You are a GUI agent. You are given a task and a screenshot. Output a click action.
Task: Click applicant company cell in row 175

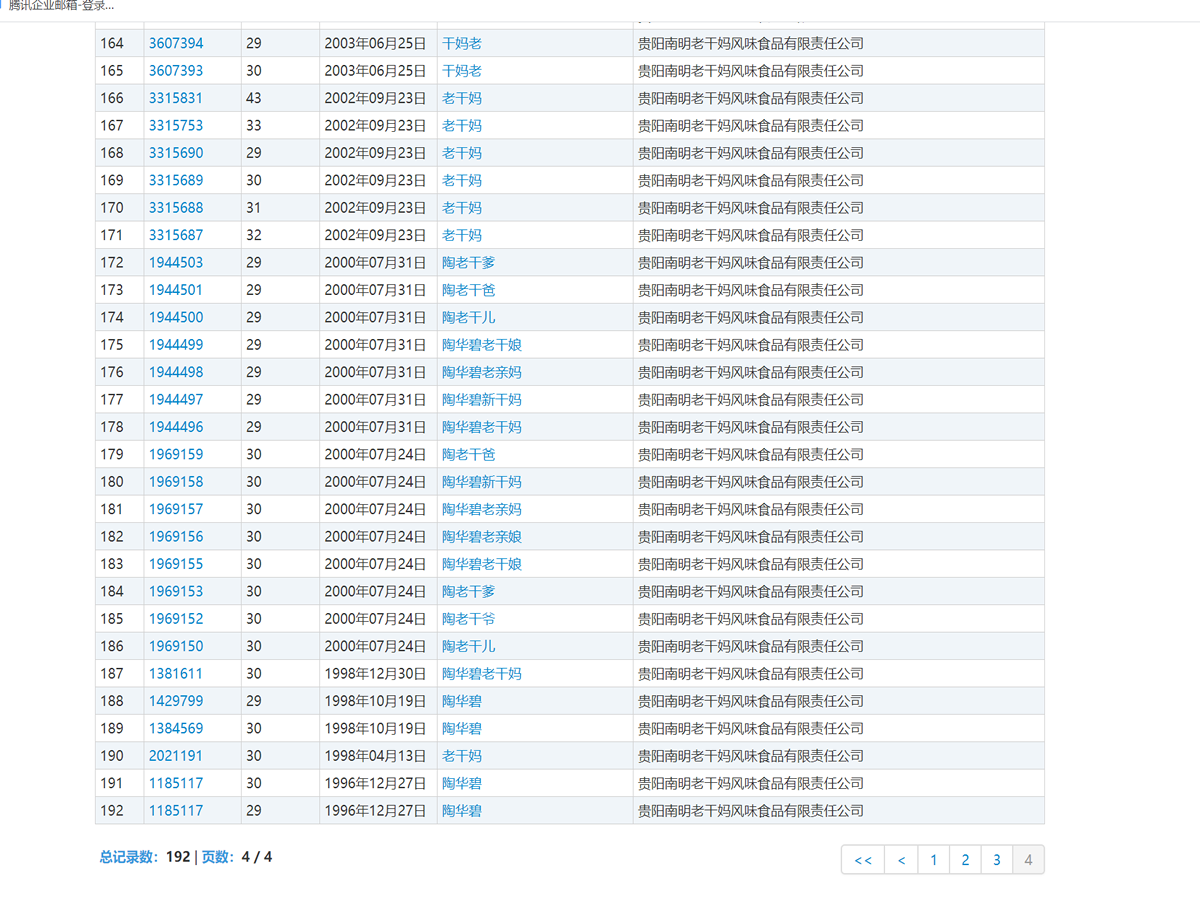[751, 345]
